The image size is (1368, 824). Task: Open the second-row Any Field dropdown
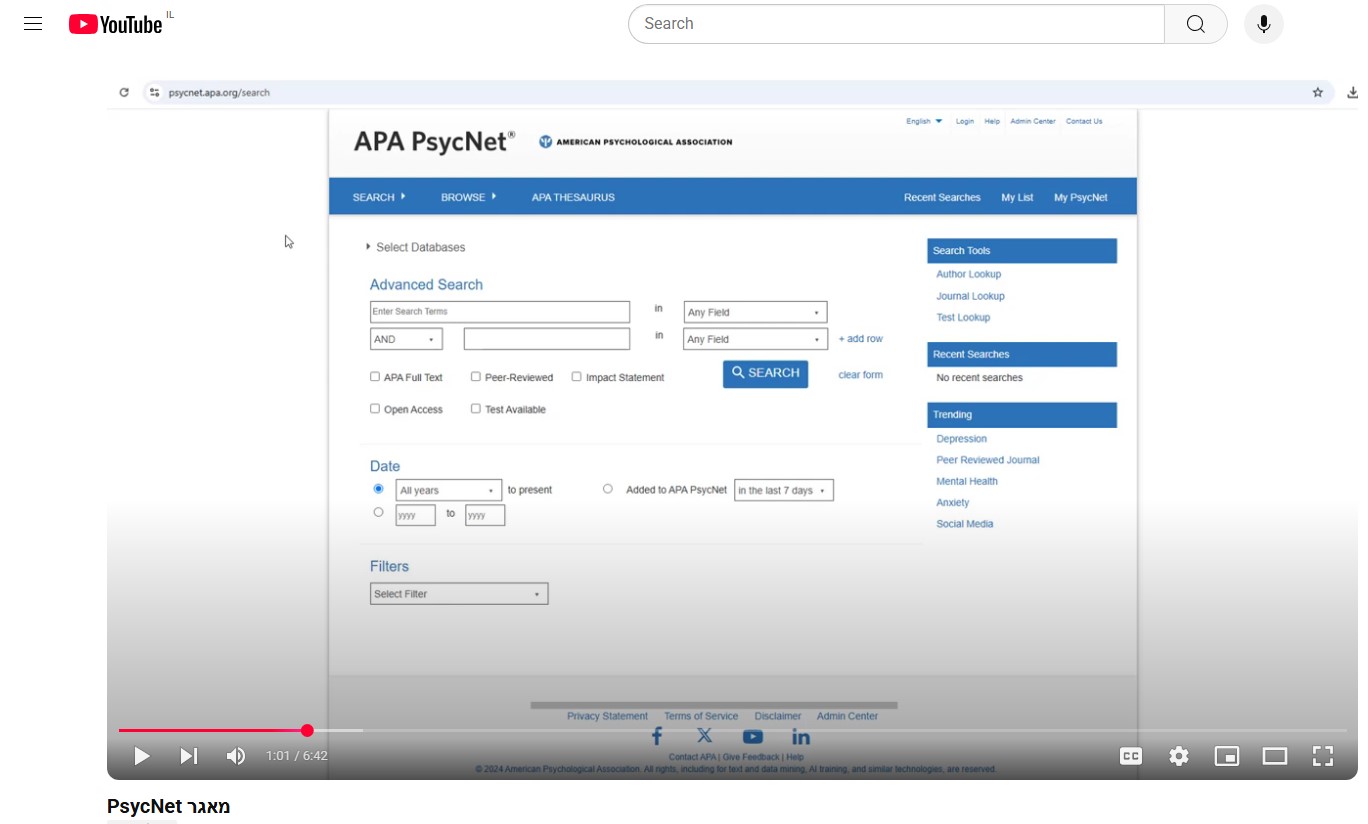coord(755,339)
